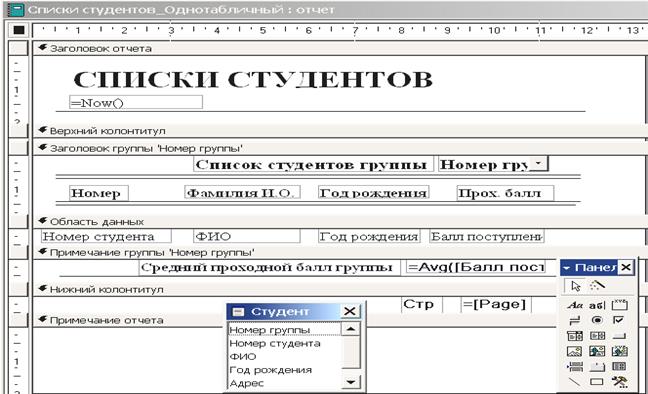Click the Номер студента data field
Viewport: 648px width, 394px height.
(x=106, y=236)
